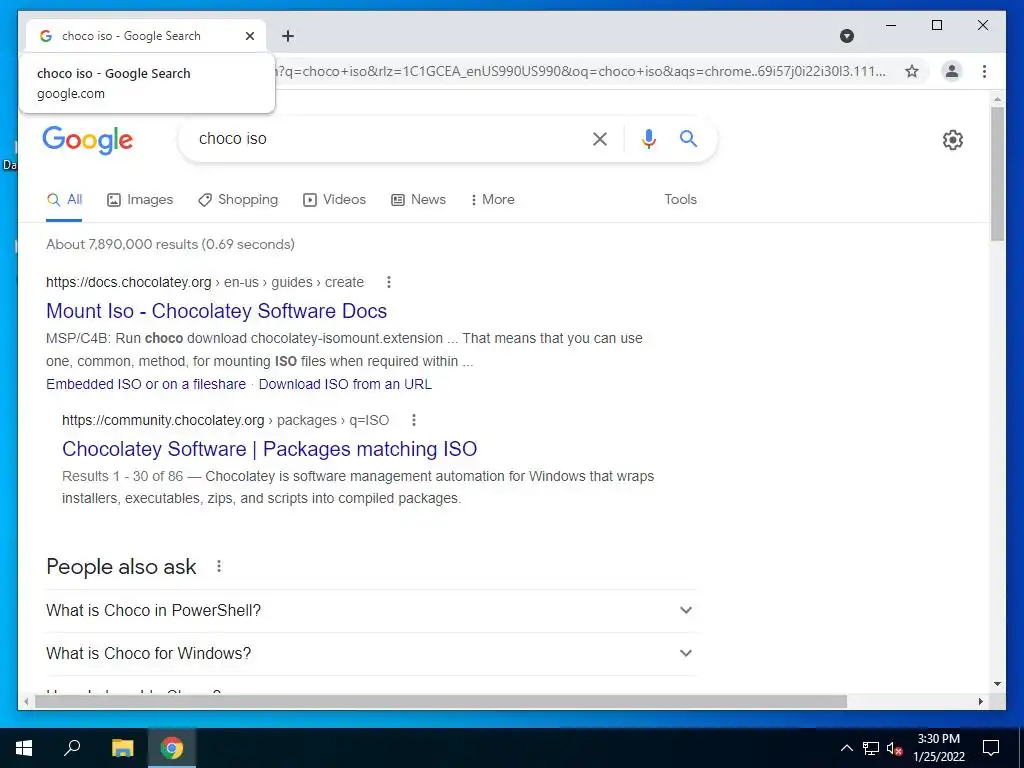Expand 'What is Choco for Windows?' question
Image resolution: width=1024 pixels, height=768 pixels.
coord(371,654)
